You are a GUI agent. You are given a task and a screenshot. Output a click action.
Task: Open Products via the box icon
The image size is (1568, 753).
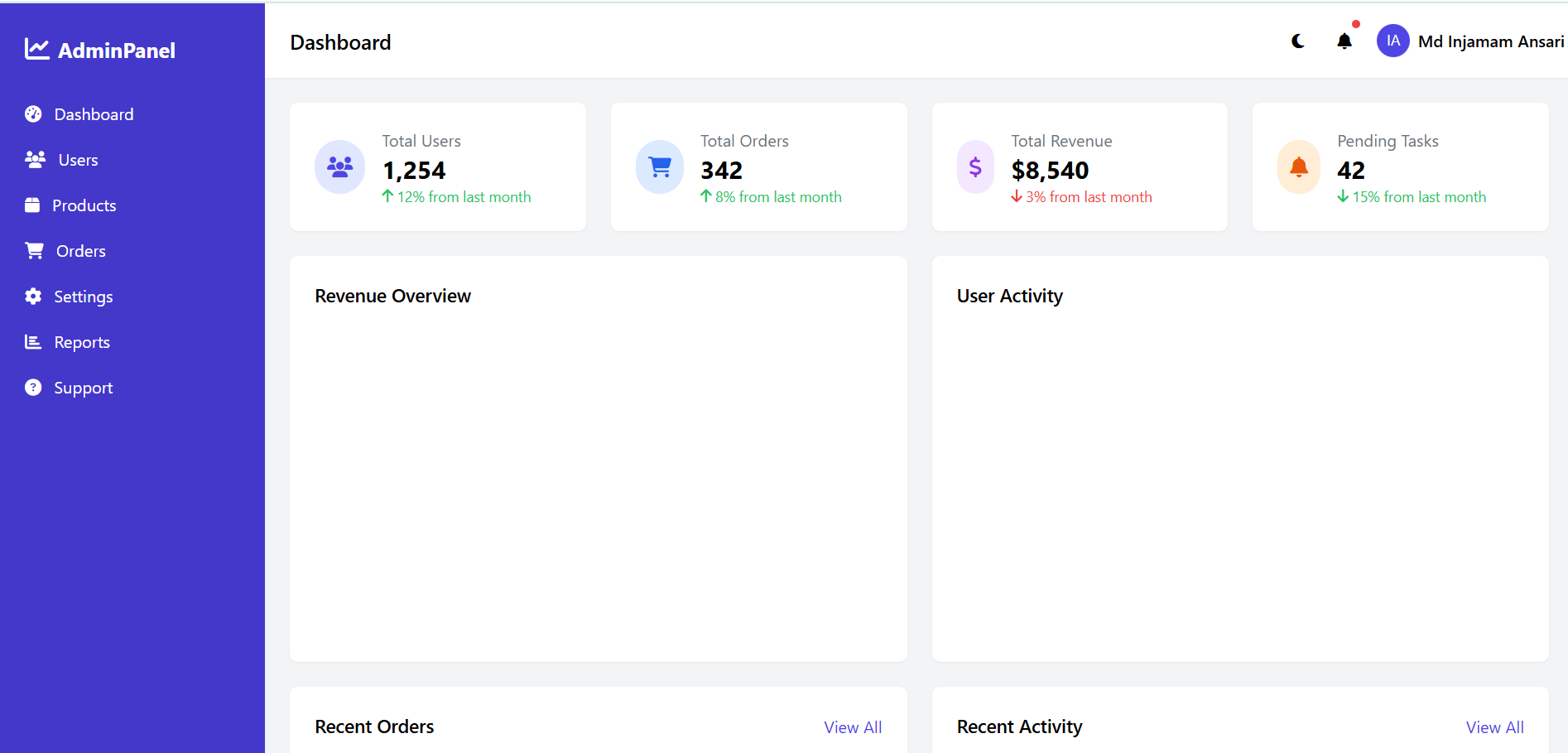coord(32,205)
